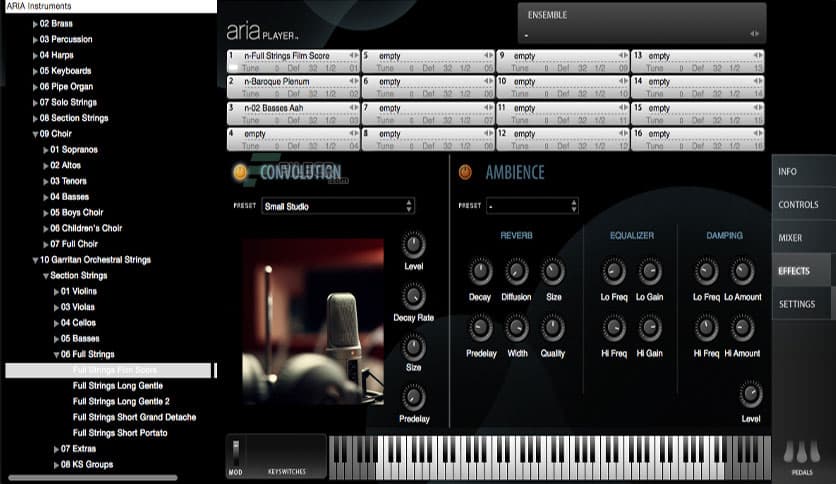836x484 pixels.
Task: Open slot 2 Baroque Plenum instrument menu
Action: [353, 81]
